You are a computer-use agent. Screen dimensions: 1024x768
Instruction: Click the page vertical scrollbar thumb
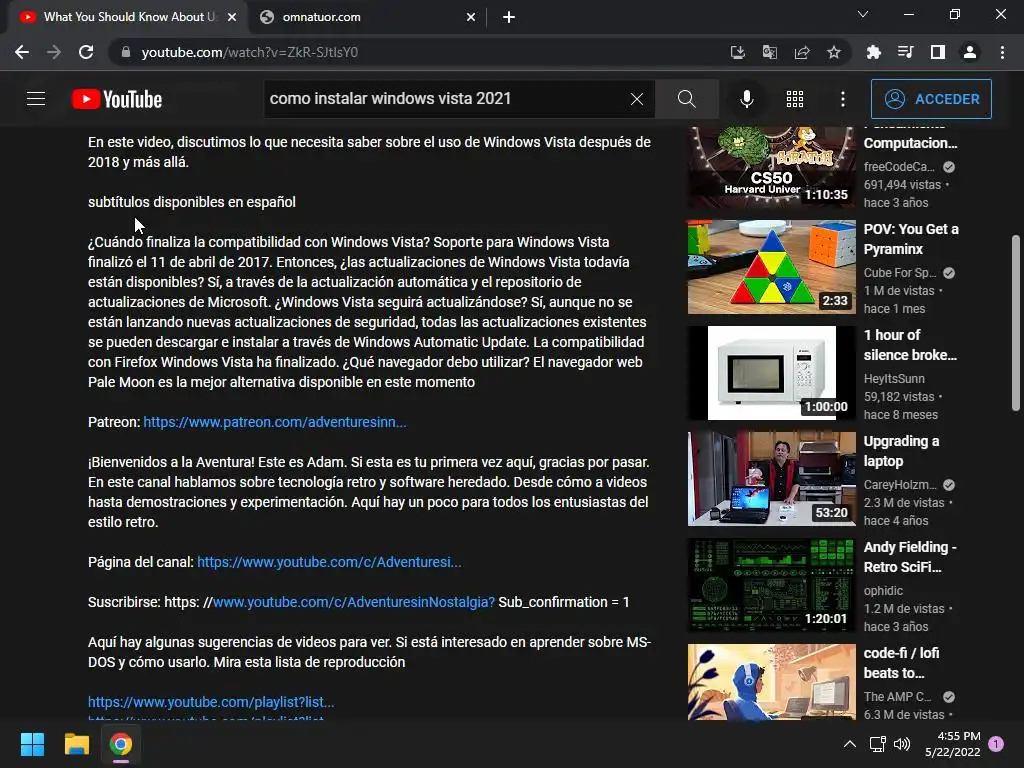tap(1016, 323)
